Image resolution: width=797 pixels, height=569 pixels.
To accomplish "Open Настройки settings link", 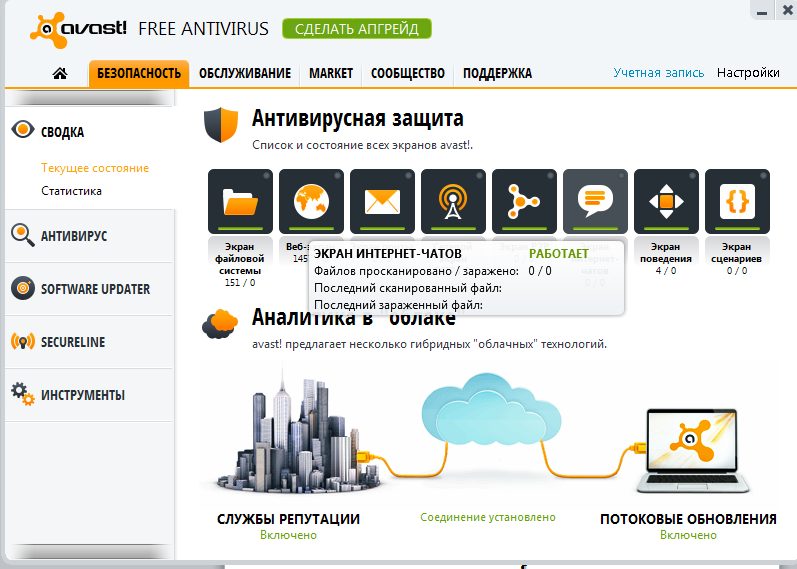I will [748, 73].
